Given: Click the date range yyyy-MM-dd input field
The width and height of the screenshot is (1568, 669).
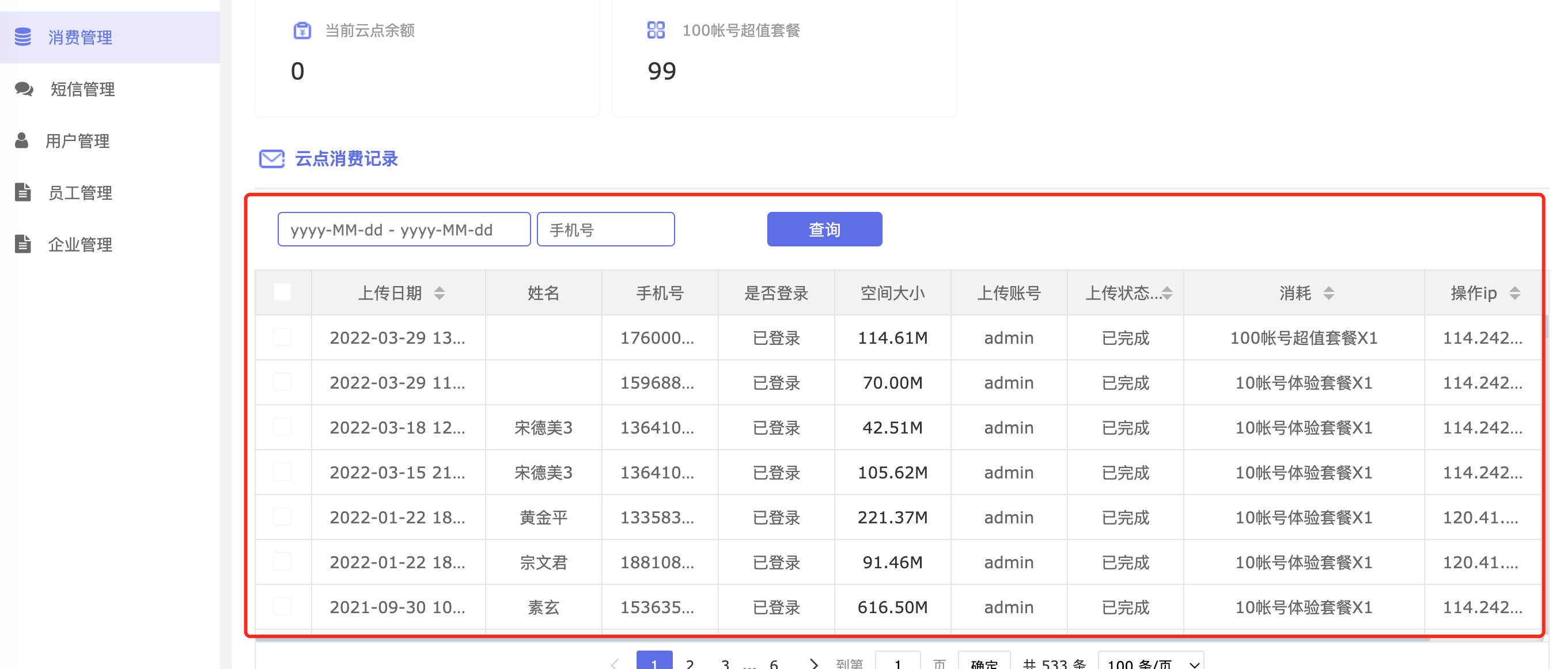Looking at the screenshot, I should tap(404, 230).
